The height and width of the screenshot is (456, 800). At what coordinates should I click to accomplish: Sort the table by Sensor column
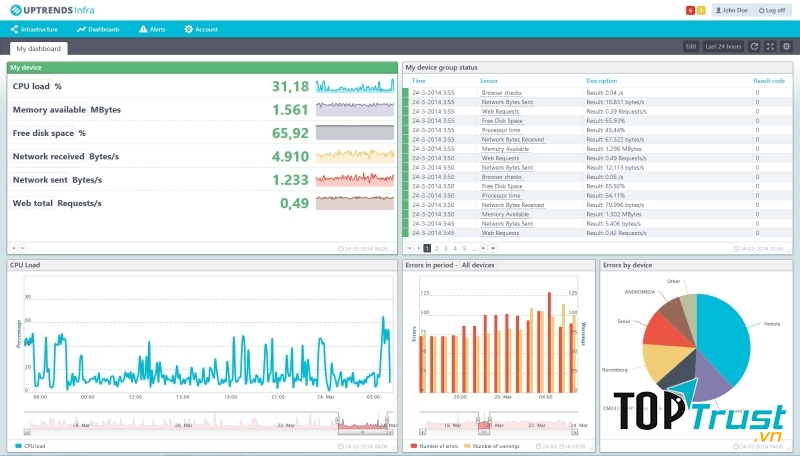point(489,80)
